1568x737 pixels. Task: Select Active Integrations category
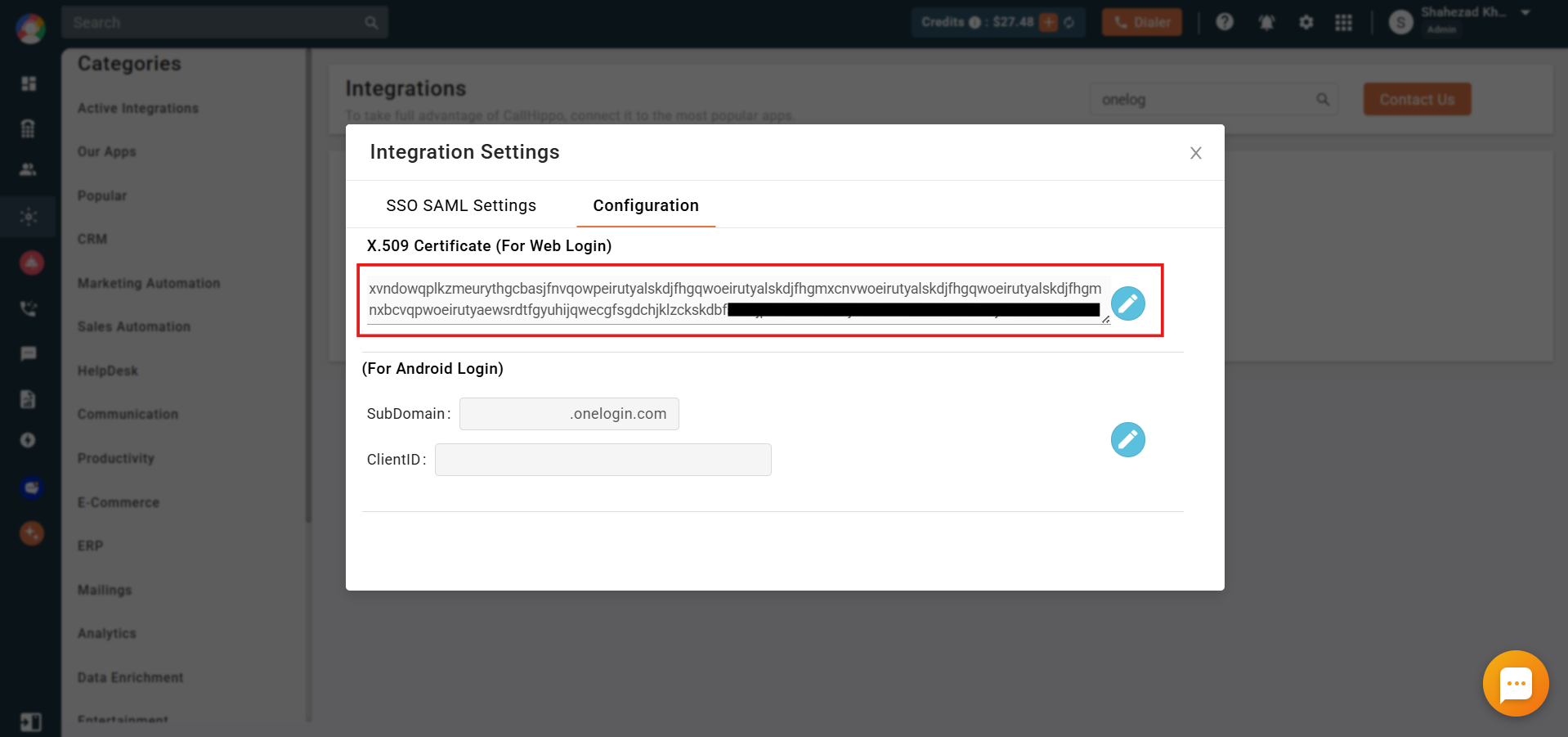coord(138,108)
